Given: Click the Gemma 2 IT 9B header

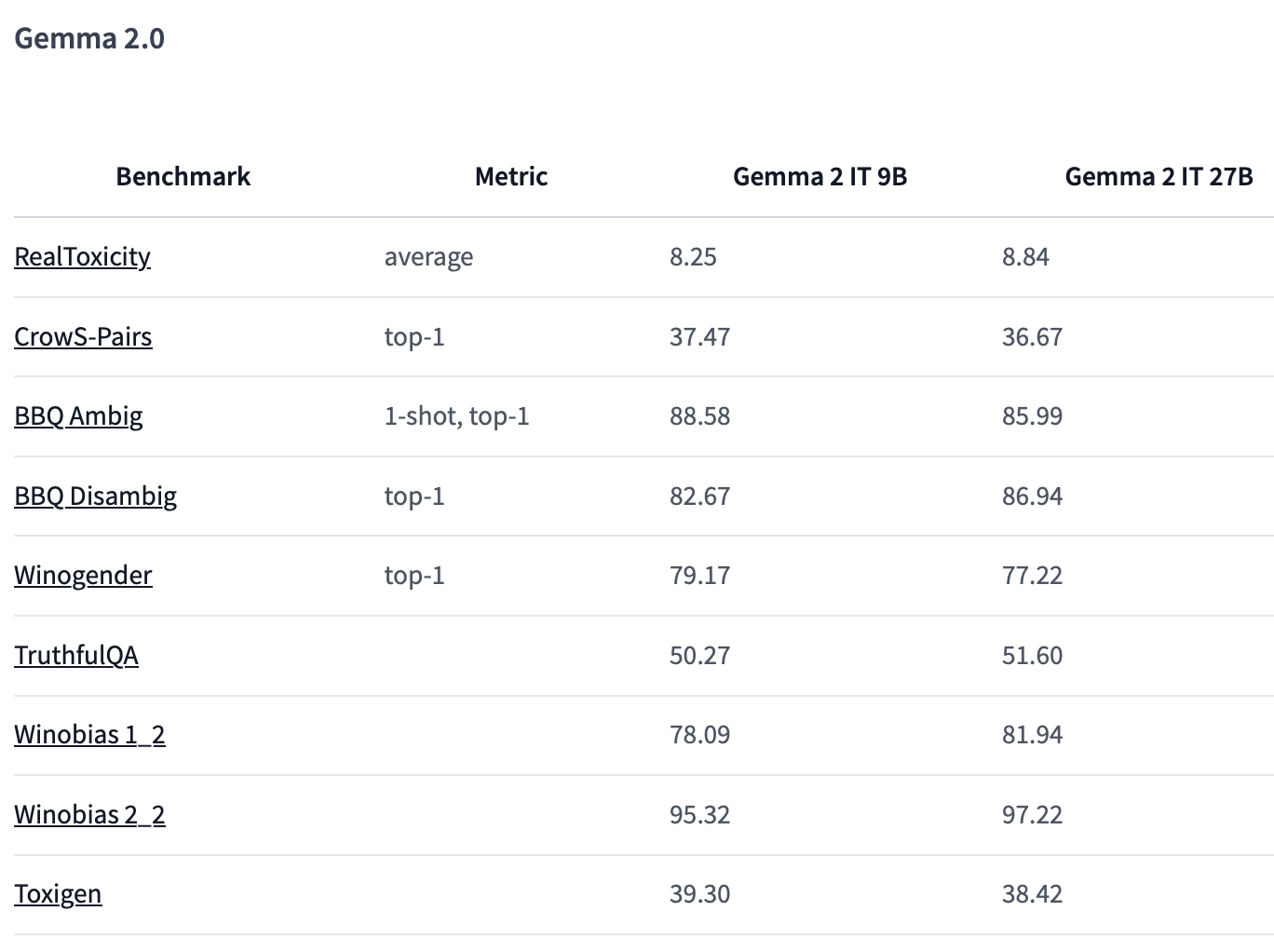Looking at the screenshot, I should [820, 177].
